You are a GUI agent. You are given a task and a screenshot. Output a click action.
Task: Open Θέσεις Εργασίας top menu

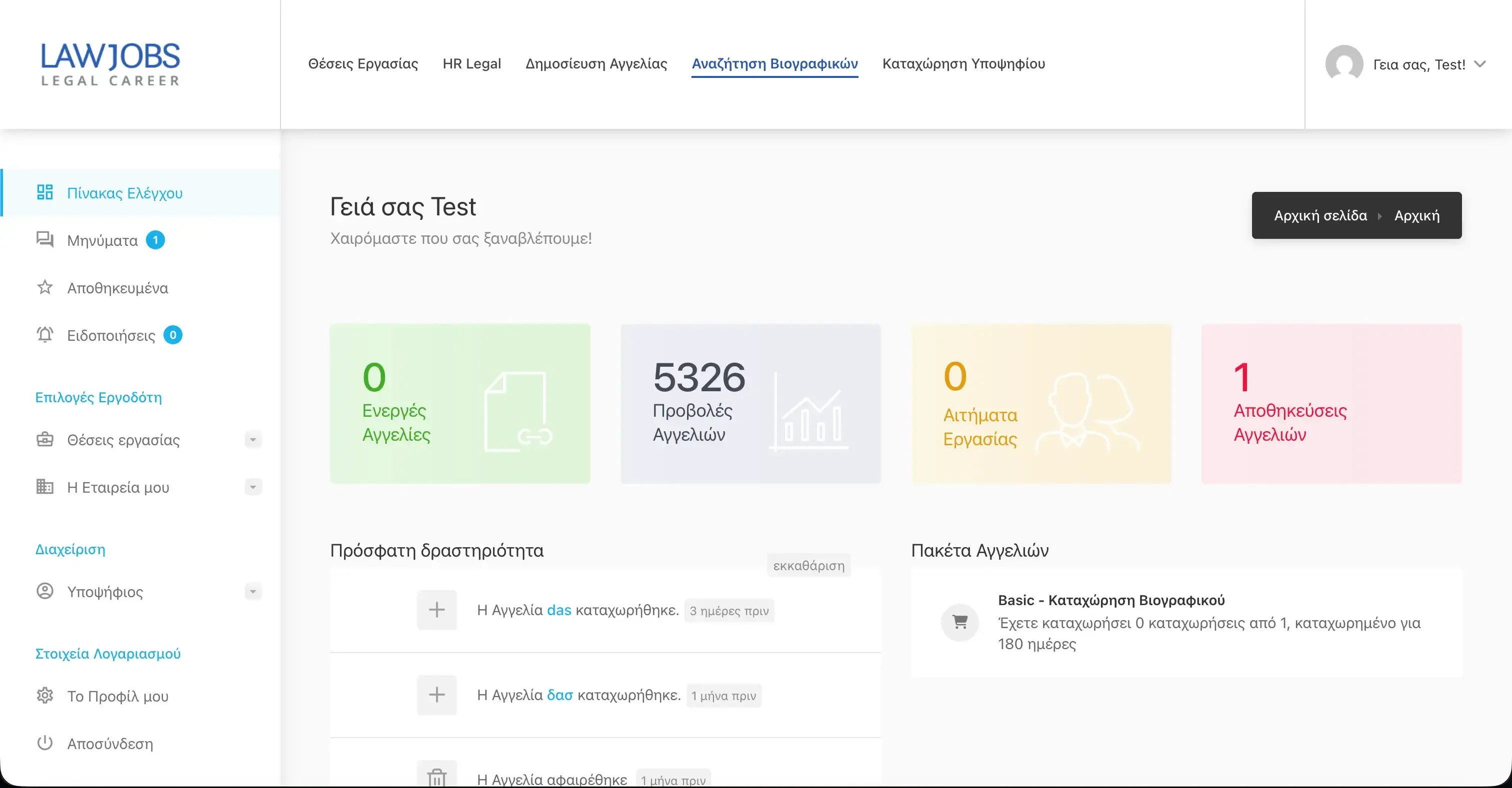click(x=362, y=64)
